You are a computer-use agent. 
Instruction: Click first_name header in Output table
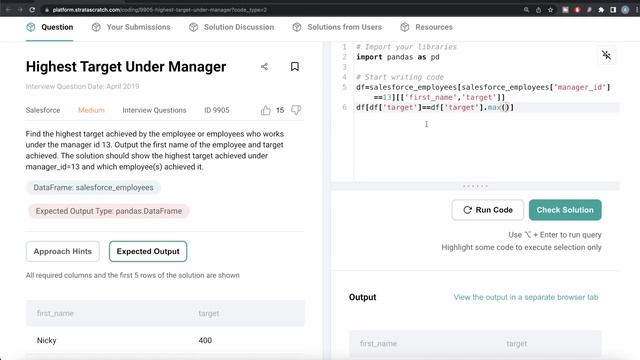pos(378,344)
